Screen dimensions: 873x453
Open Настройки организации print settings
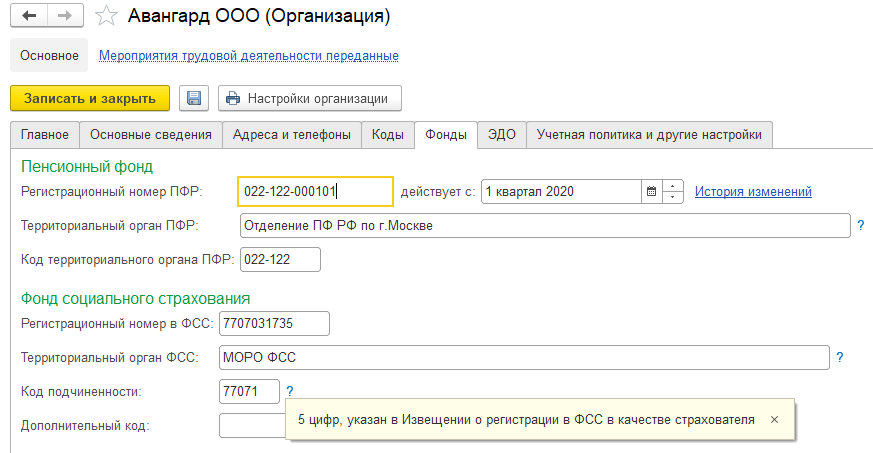[310, 98]
